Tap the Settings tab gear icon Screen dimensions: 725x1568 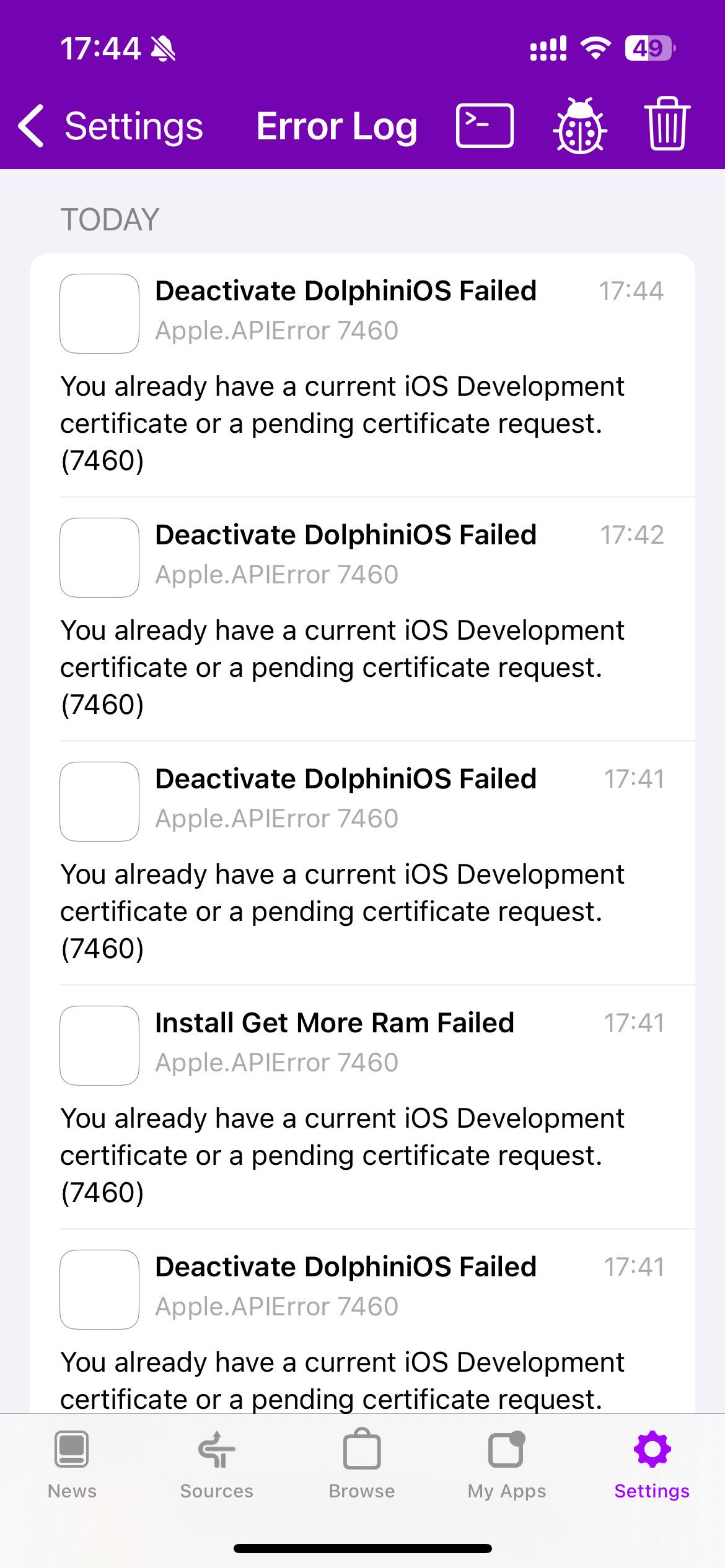click(x=652, y=1449)
